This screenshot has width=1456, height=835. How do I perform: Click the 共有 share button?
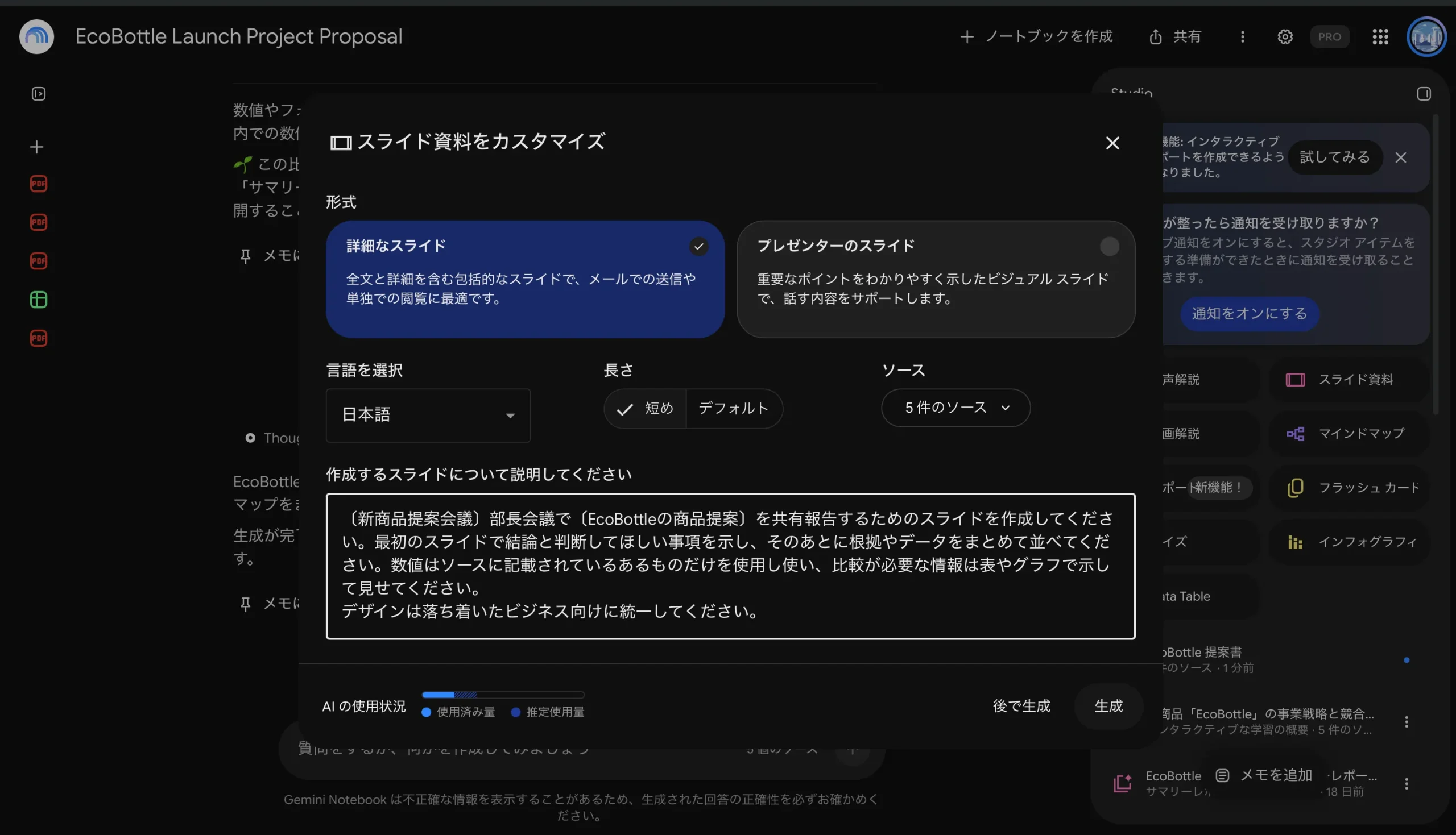click(1175, 37)
